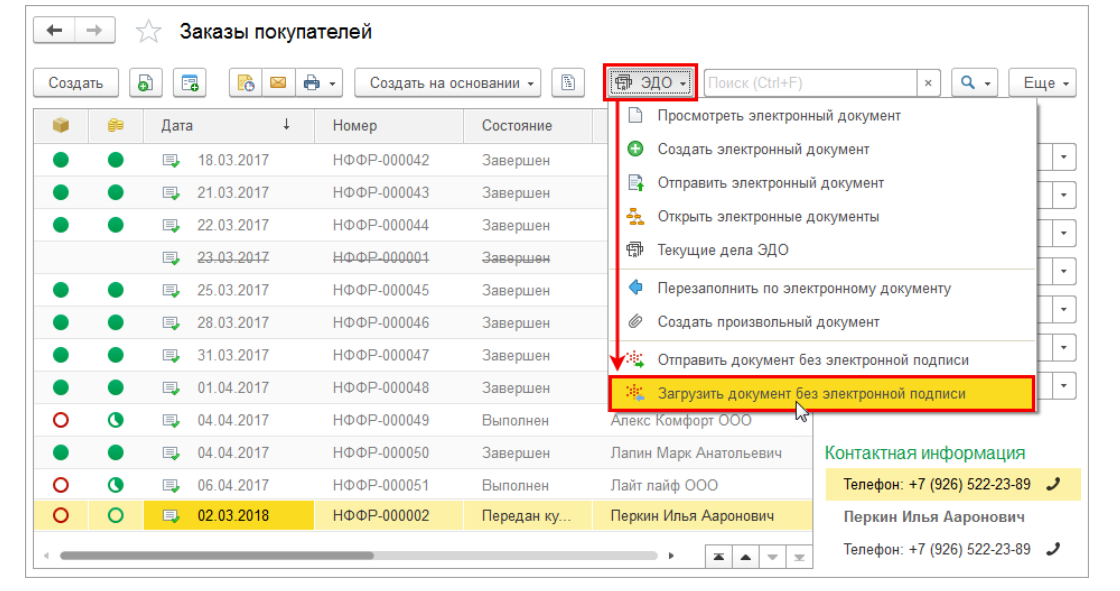Select Создать электронный документ menu item

tap(822, 149)
